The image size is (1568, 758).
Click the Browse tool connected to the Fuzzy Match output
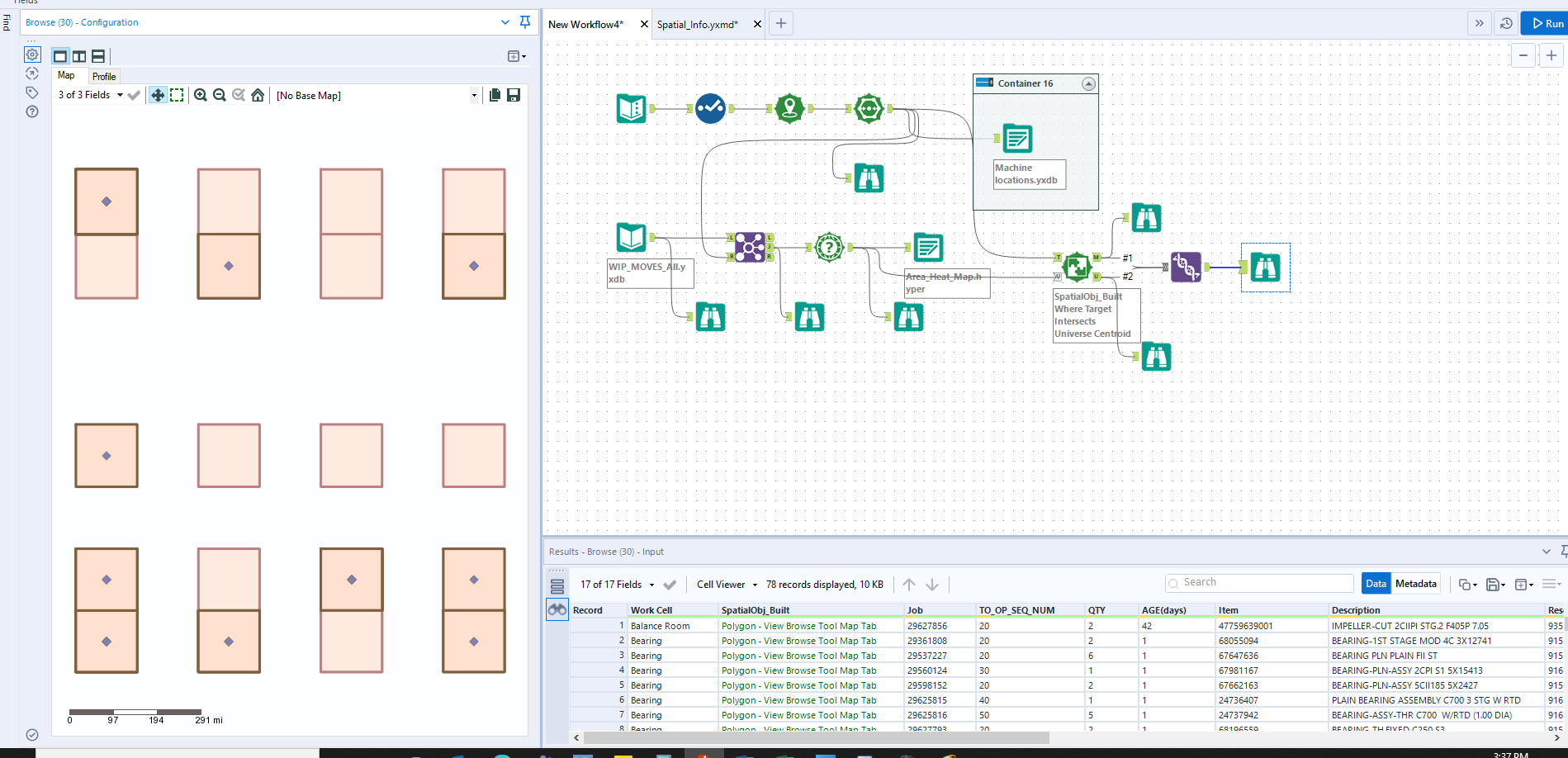point(1264,267)
